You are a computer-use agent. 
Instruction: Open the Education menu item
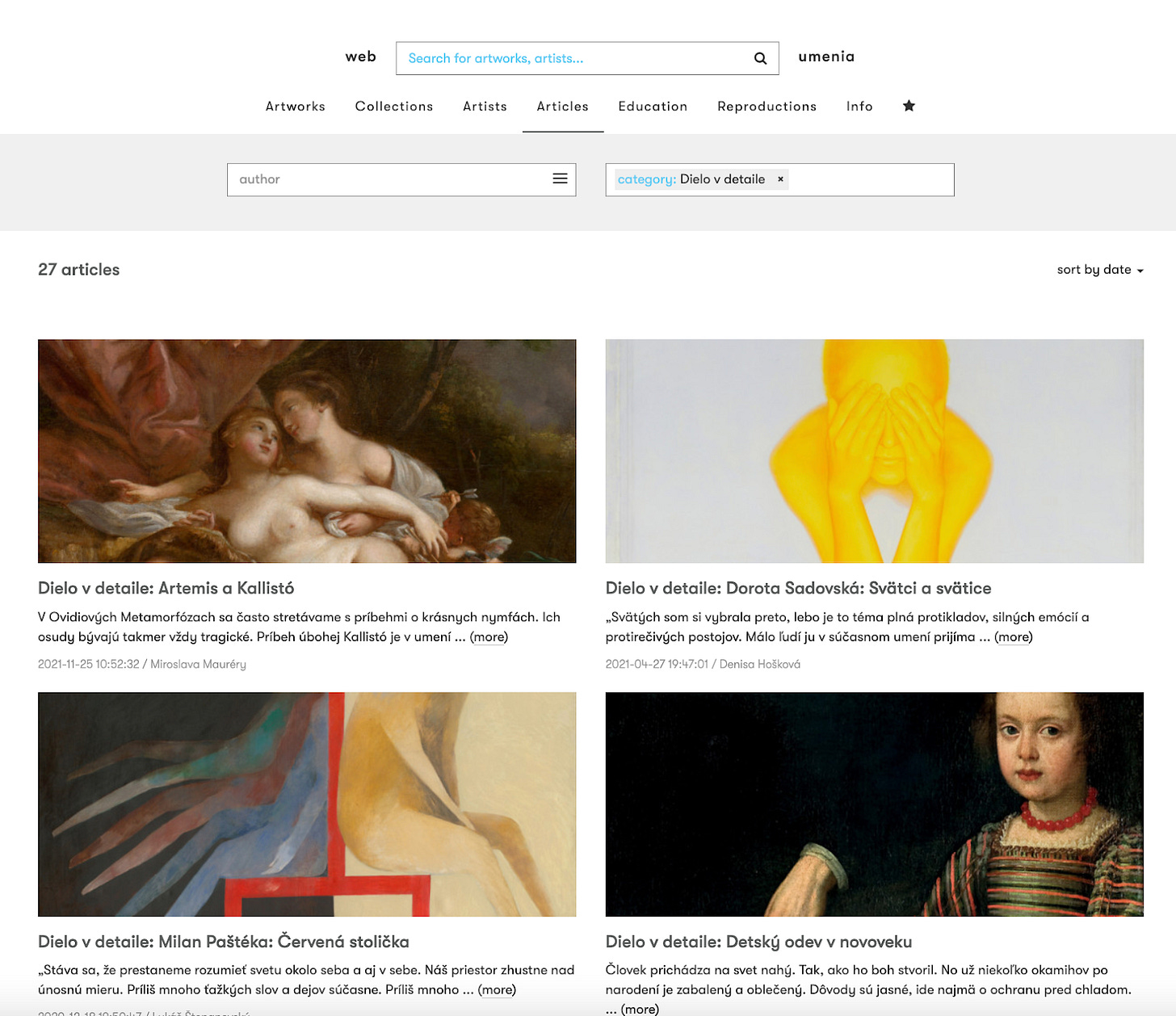pyautogui.click(x=653, y=107)
